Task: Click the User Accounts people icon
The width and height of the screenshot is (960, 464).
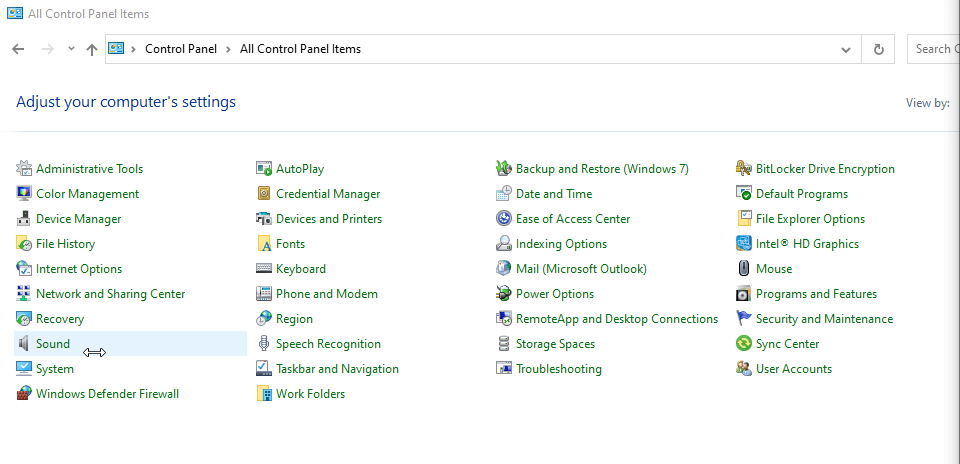Action: click(744, 369)
